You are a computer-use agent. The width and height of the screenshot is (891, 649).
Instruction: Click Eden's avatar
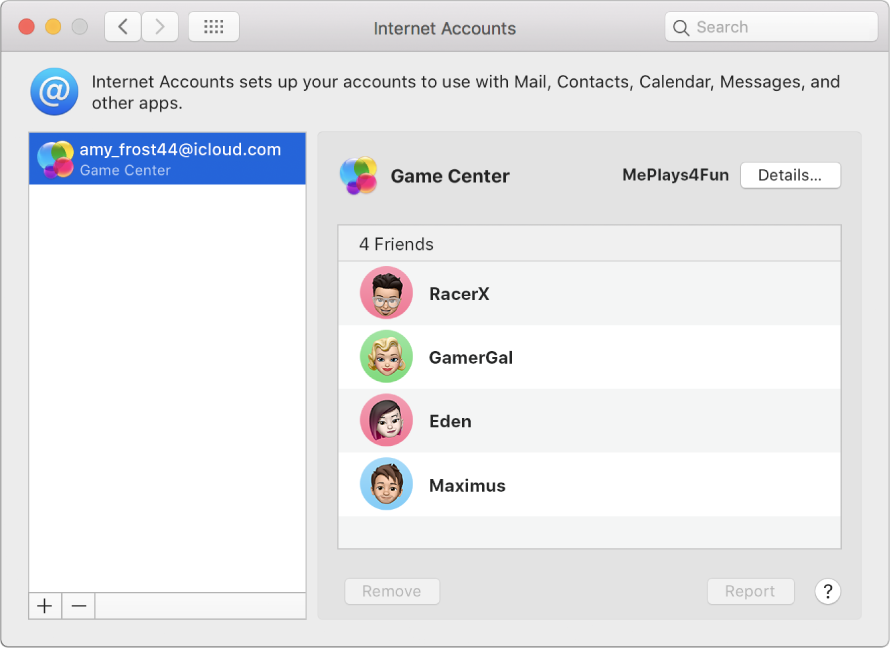[x=386, y=421]
